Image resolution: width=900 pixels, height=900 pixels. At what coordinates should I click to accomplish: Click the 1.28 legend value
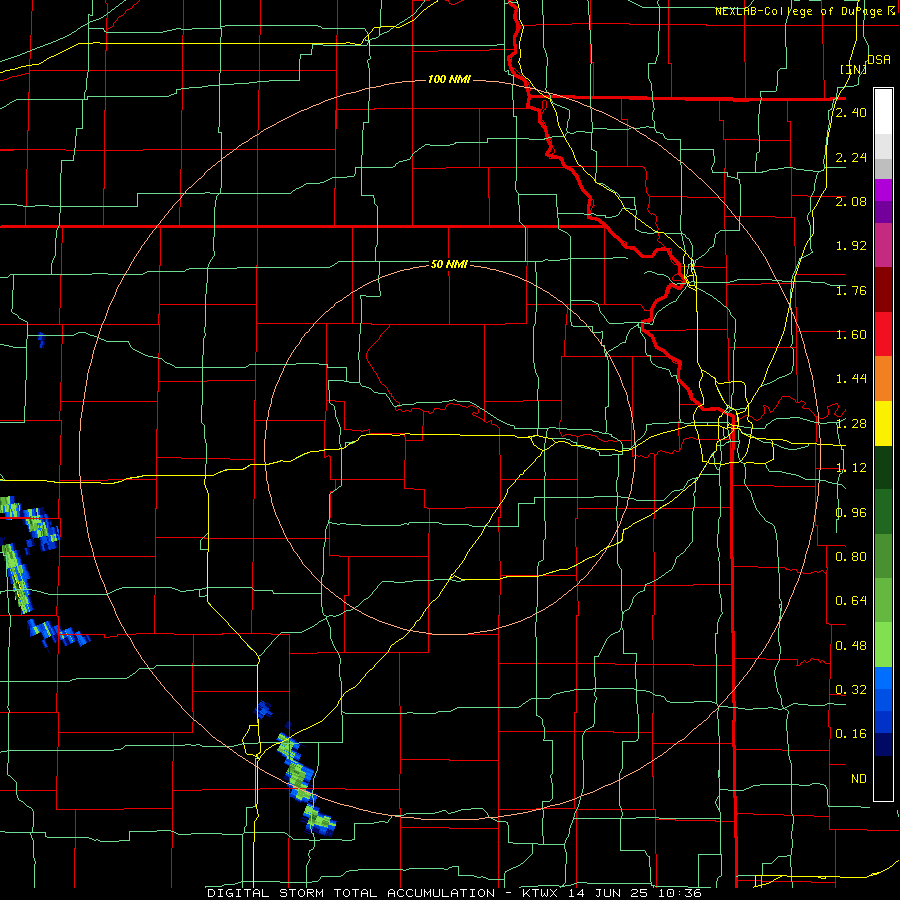(x=851, y=424)
